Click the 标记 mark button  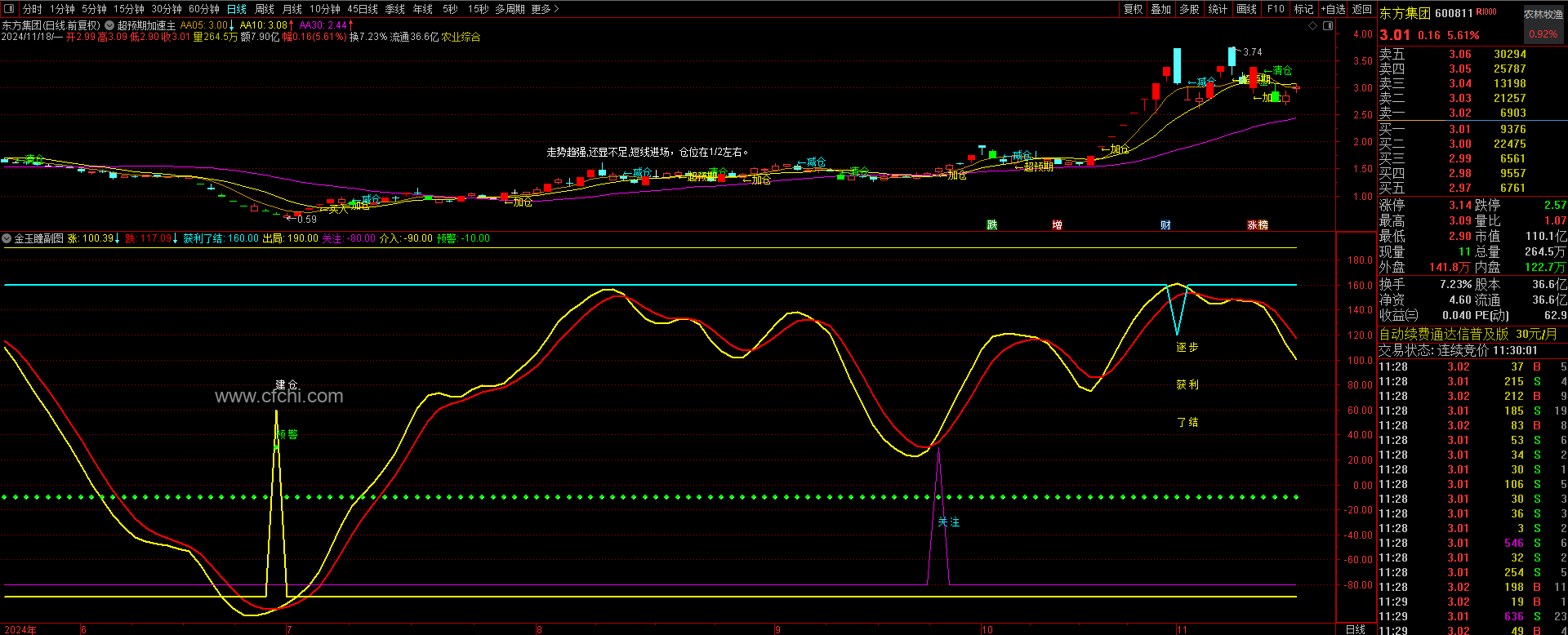tap(1303, 9)
